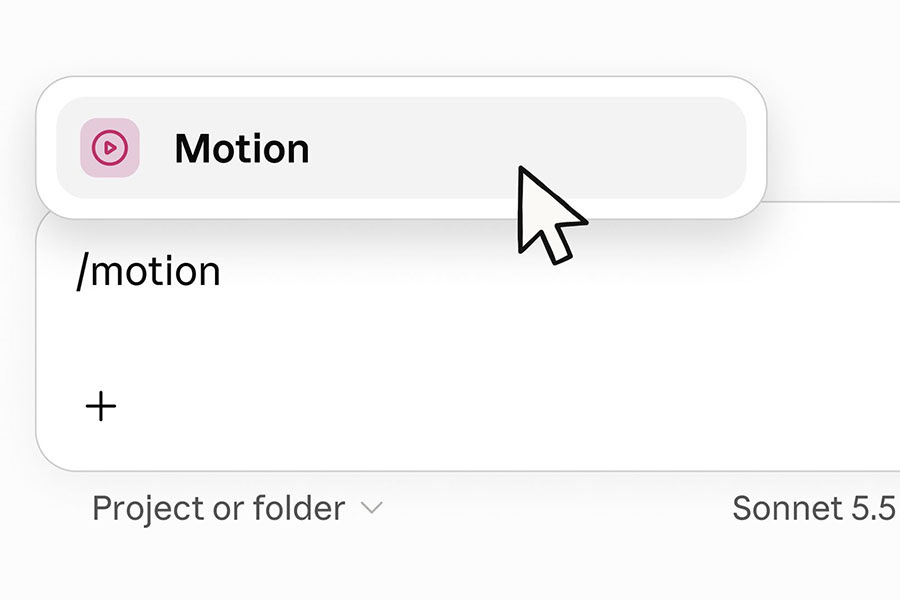Switch model via the Sonnet 5.5 label

tap(814, 508)
